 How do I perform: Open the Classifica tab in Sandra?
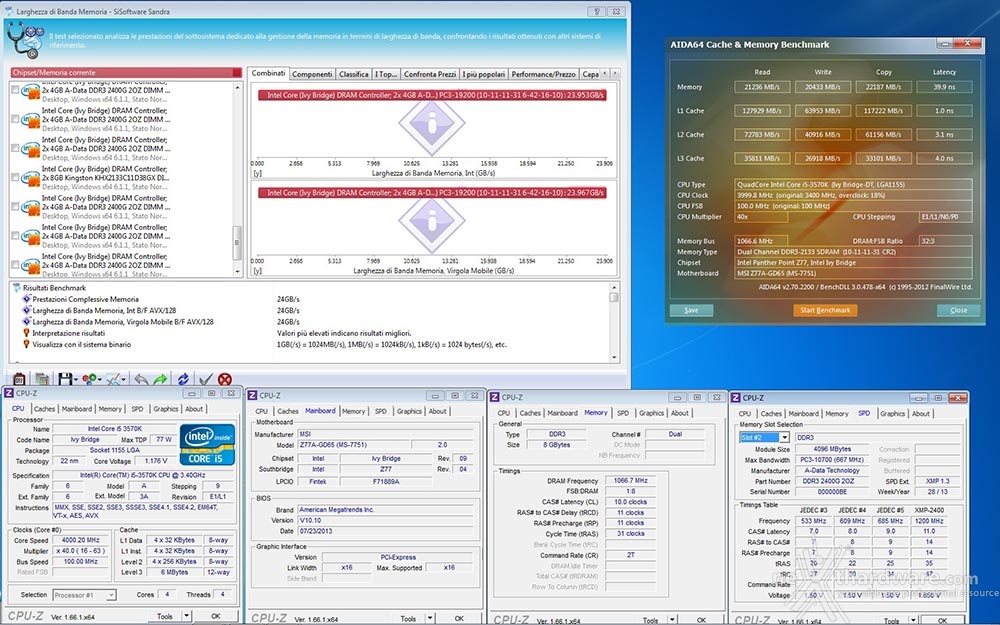pyautogui.click(x=354, y=74)
